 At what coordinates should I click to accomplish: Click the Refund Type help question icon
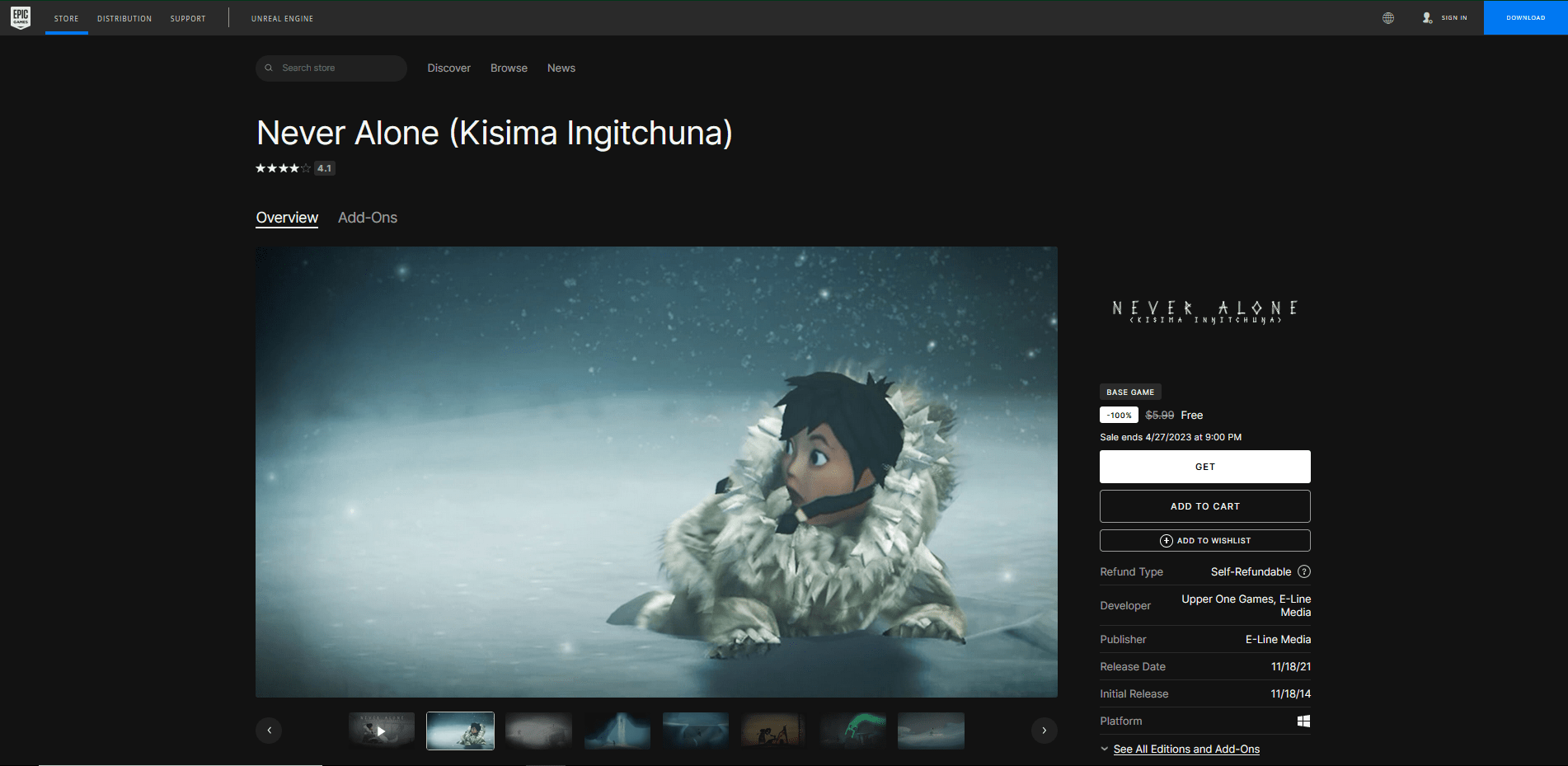(1304, 571)
